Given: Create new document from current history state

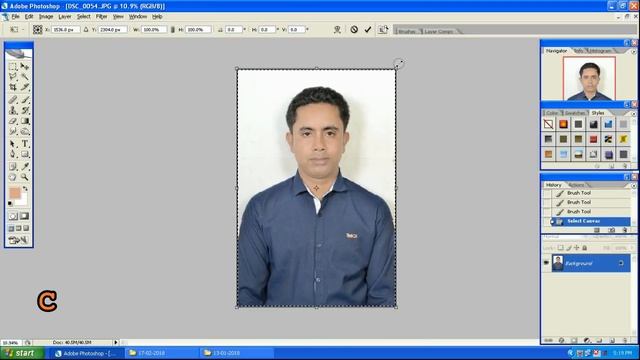Looking at the screenshot, I should [x=597, y=230].
